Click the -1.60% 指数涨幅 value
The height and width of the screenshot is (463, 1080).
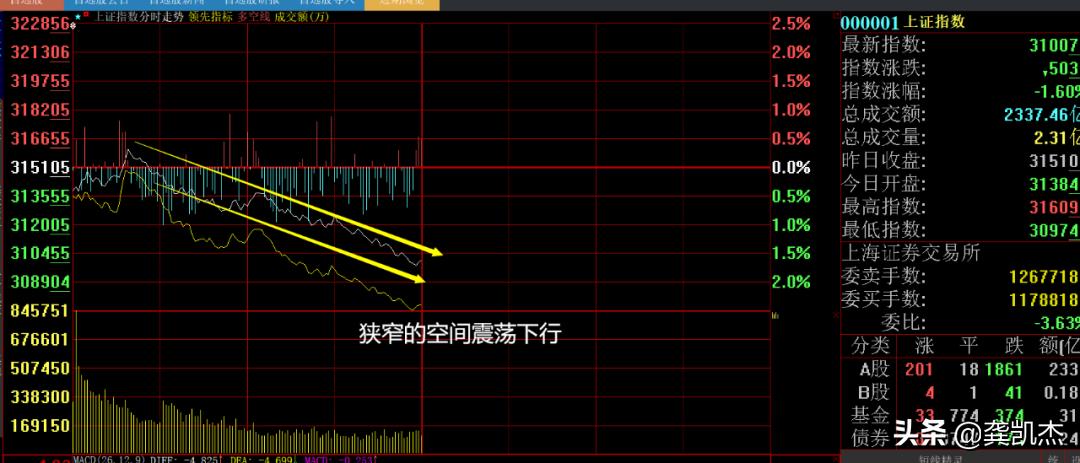point(1056,92)
